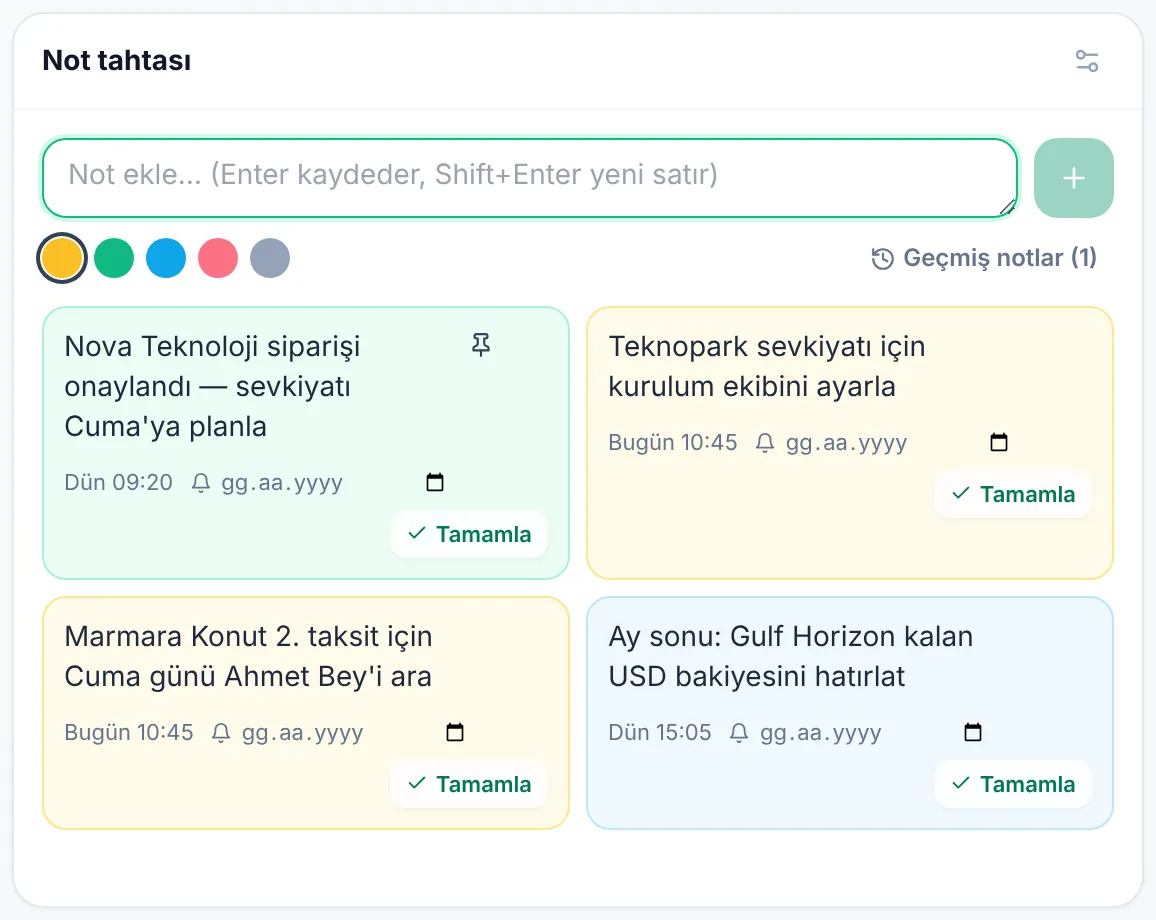The width and height of the screenshot is (1156, 920).
Task: Choose the pink note color
Action: click(x=218, y=258)
